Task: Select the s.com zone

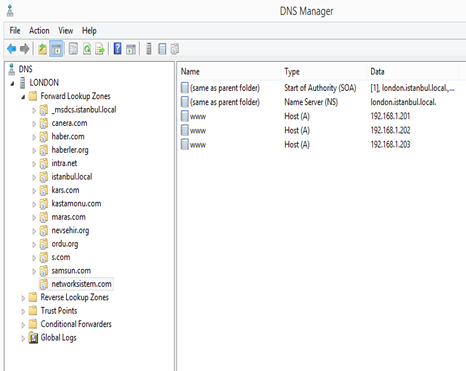Action: 61,257
